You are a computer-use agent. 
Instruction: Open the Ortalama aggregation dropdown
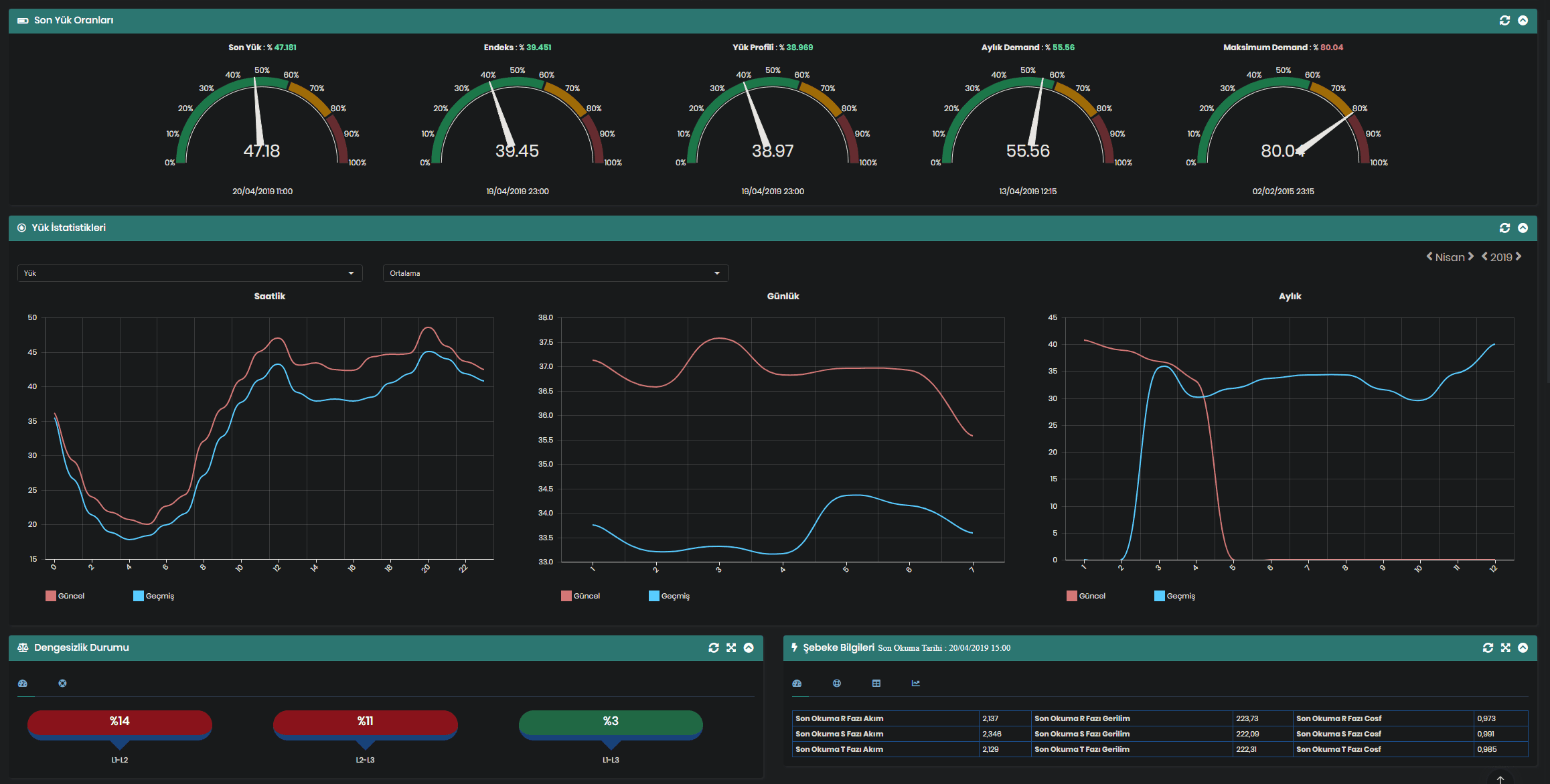555,273
